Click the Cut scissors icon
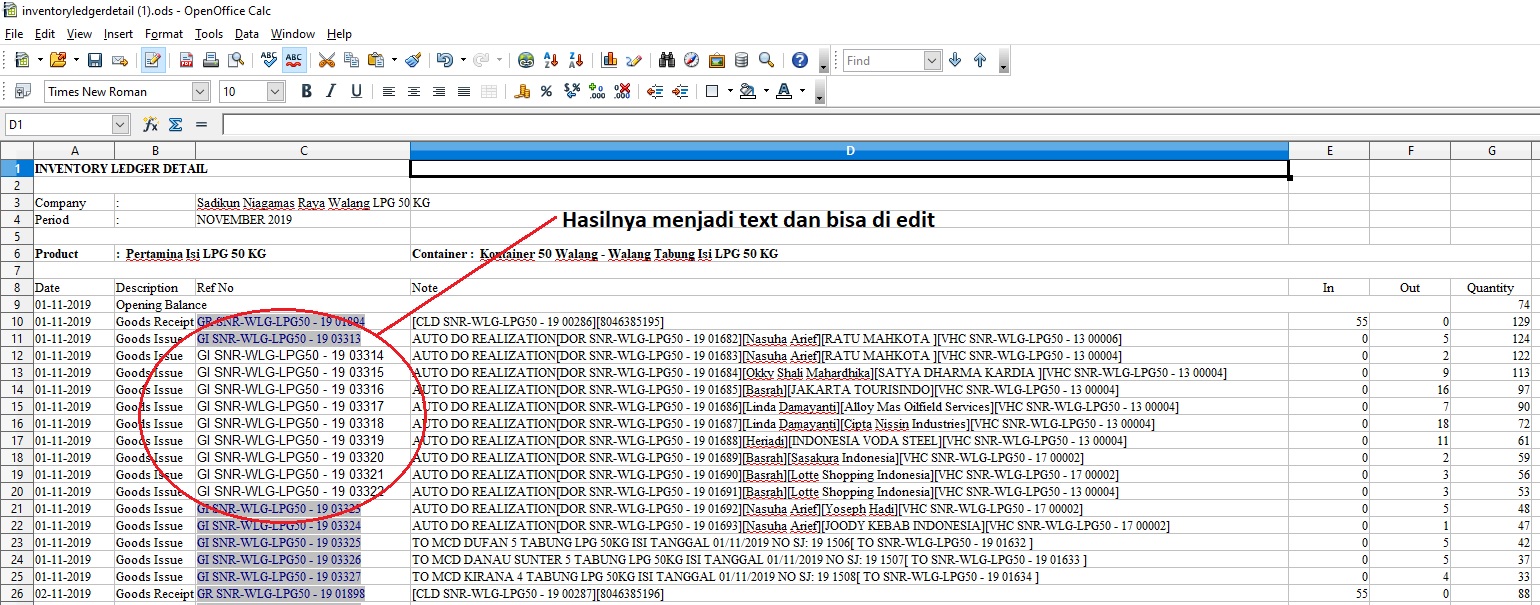The width and height of the screenshot is (1540, 605). tap(327, 60)
